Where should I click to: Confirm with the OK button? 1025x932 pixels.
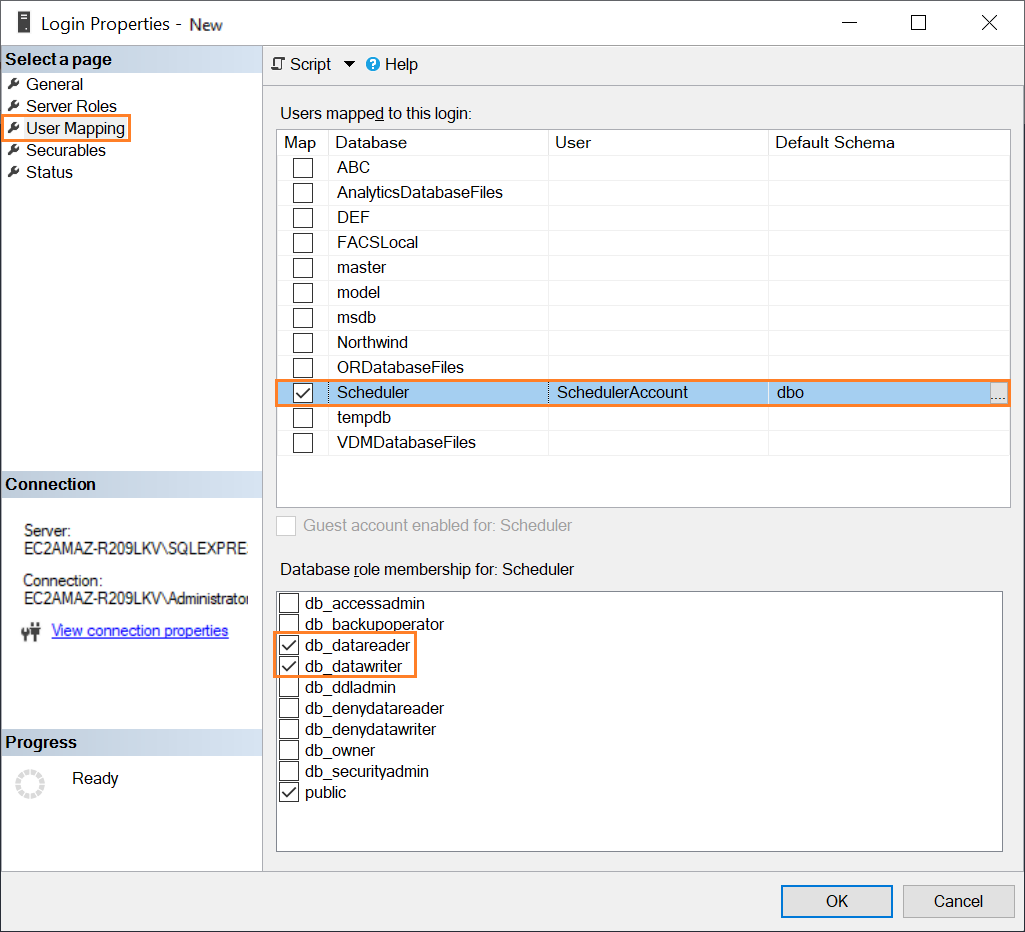[837, 901]
